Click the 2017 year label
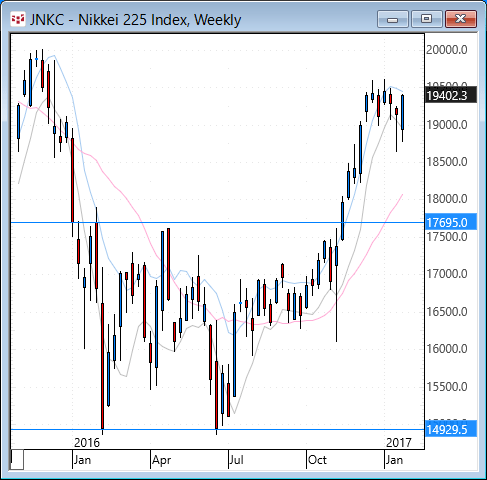The image size is (487, 480). (x=399, y=443)
